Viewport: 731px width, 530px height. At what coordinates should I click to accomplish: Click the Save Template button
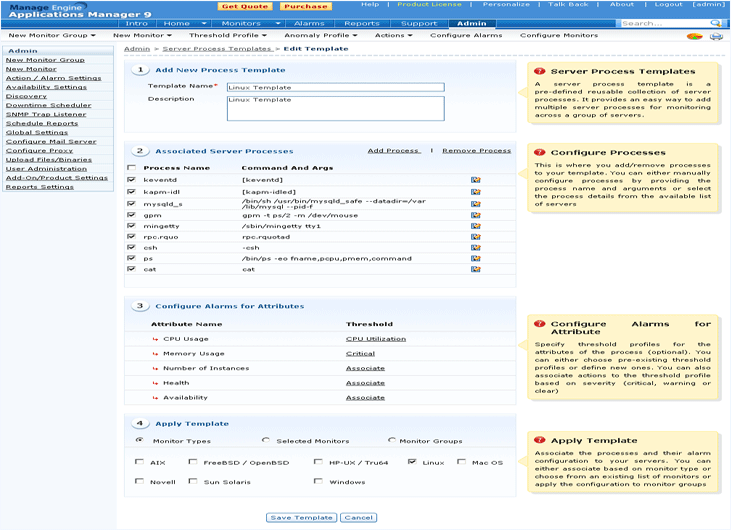(x=301, y=517)
